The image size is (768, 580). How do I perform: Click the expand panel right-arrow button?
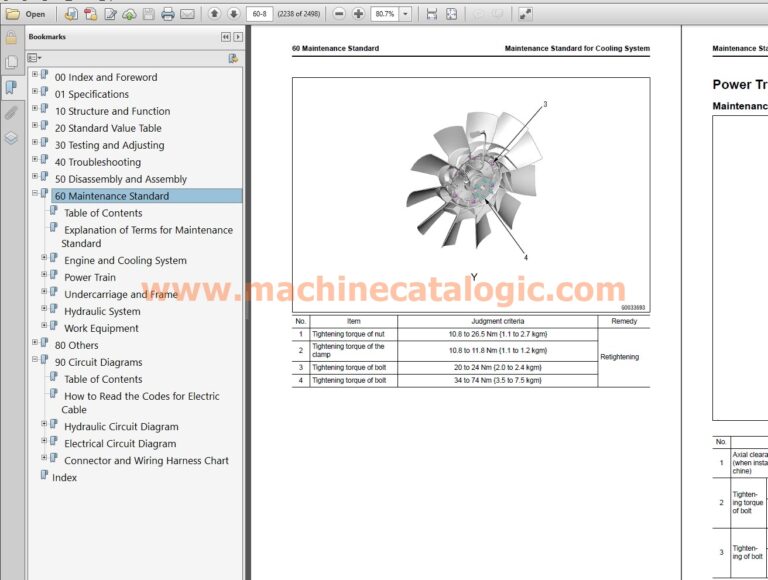[238, 37]
